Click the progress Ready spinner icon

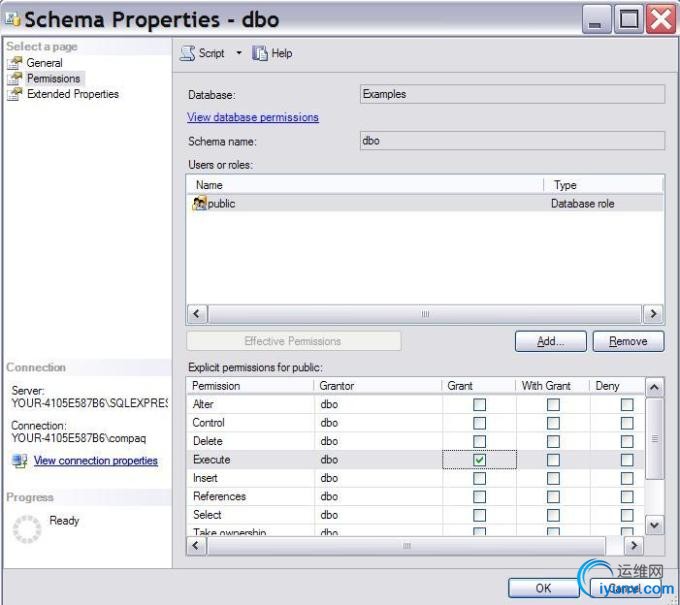pyautogui.click(x=27, y=529)
